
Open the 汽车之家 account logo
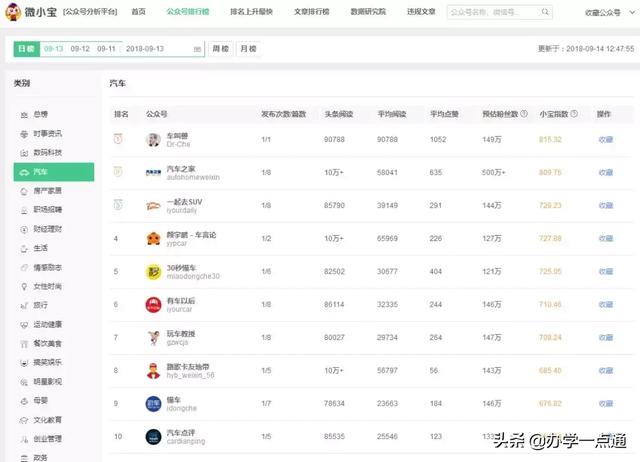[x=153, y=173]
